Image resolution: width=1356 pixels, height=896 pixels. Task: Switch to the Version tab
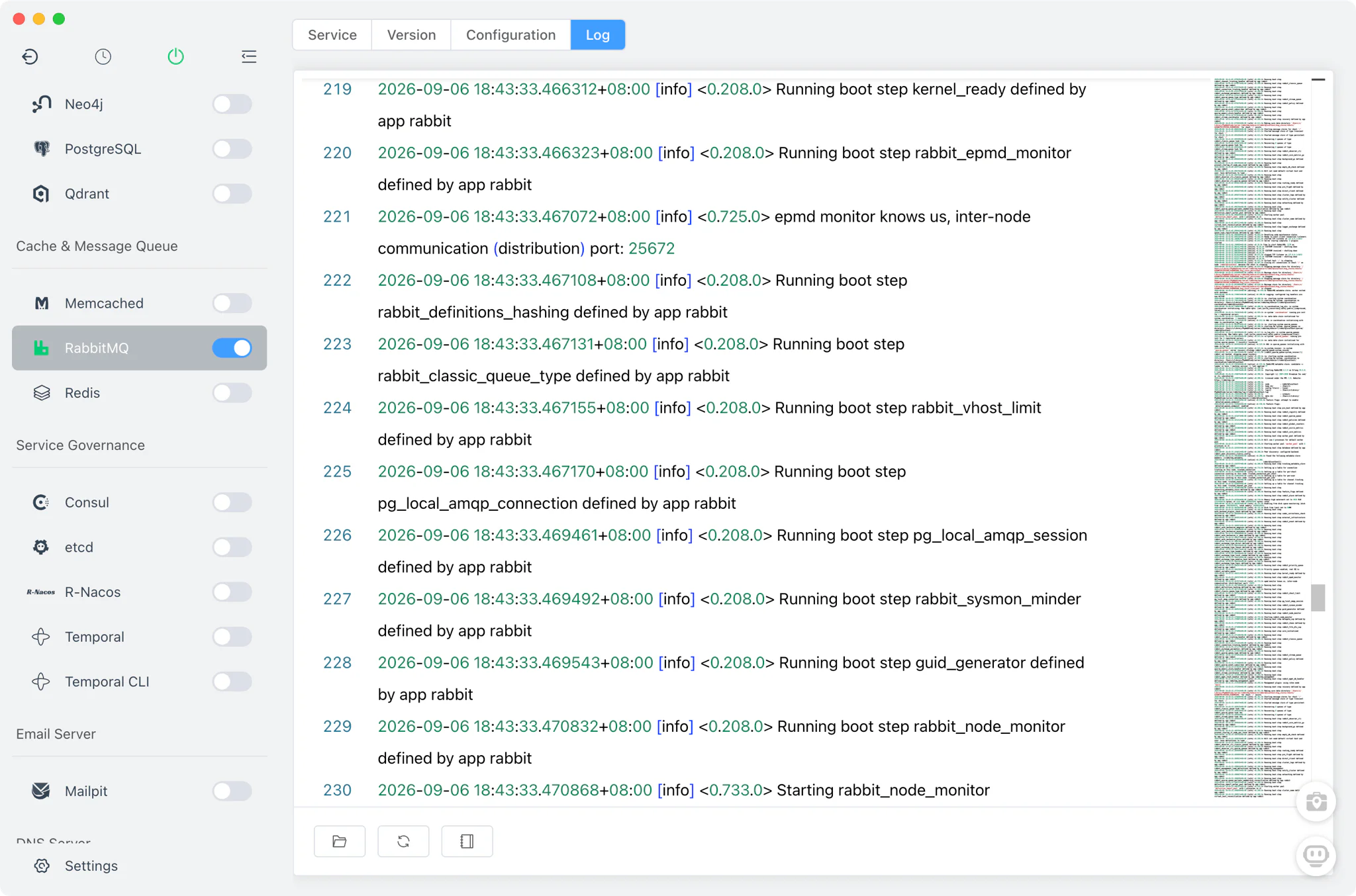[411, 35]
